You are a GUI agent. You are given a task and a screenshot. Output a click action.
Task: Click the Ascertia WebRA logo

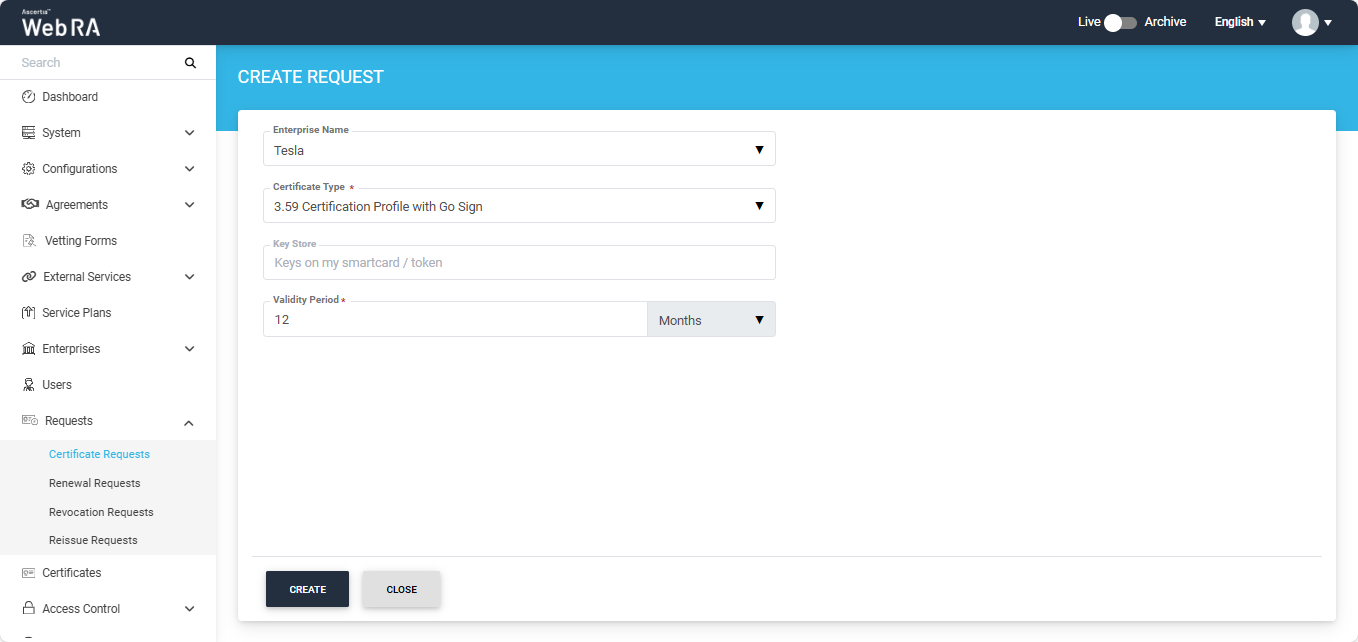[x=61, y=23]
